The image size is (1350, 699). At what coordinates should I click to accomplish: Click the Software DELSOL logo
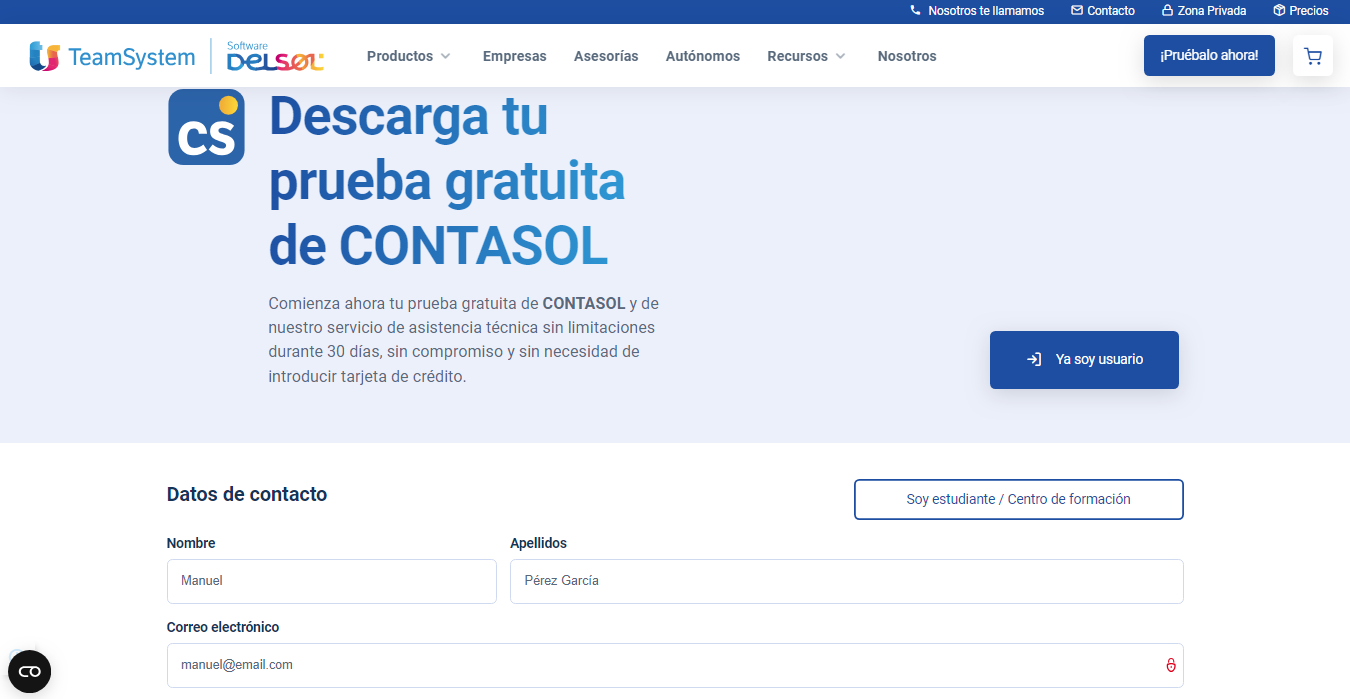275,57
